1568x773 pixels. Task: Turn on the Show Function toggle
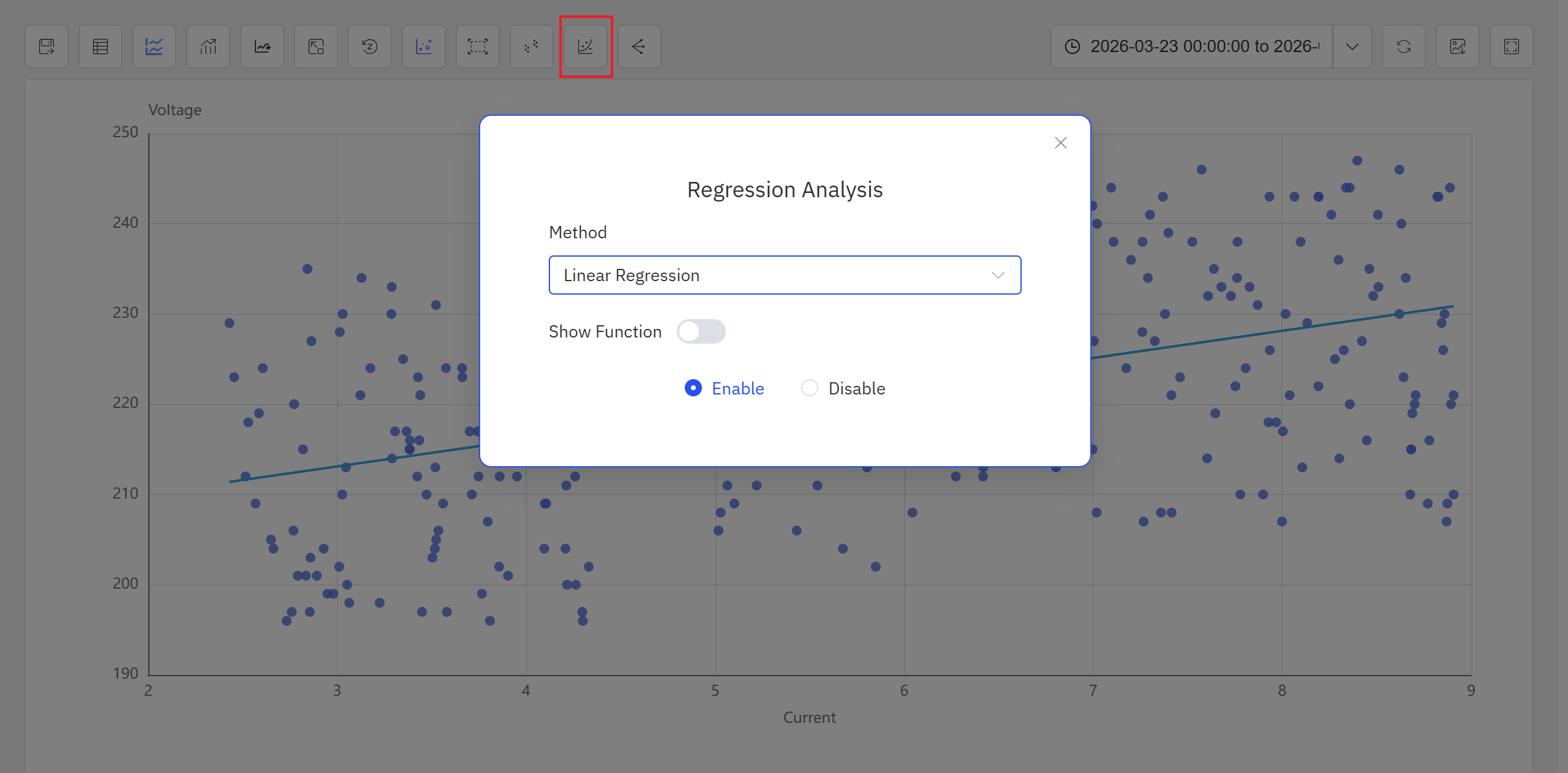coord(701,331)
